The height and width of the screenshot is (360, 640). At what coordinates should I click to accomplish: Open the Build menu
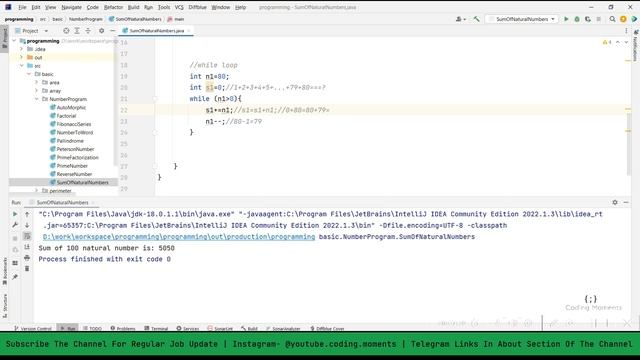[133, 7]
